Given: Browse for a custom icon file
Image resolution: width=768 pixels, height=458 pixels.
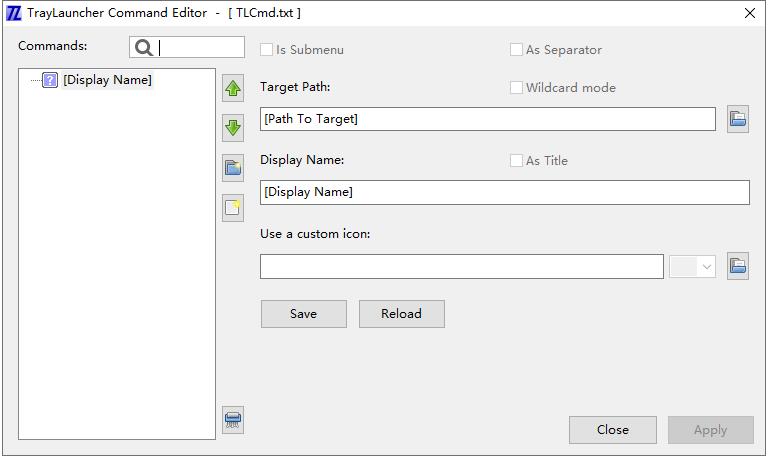Looking at the screenshot, I should (737, 266).
